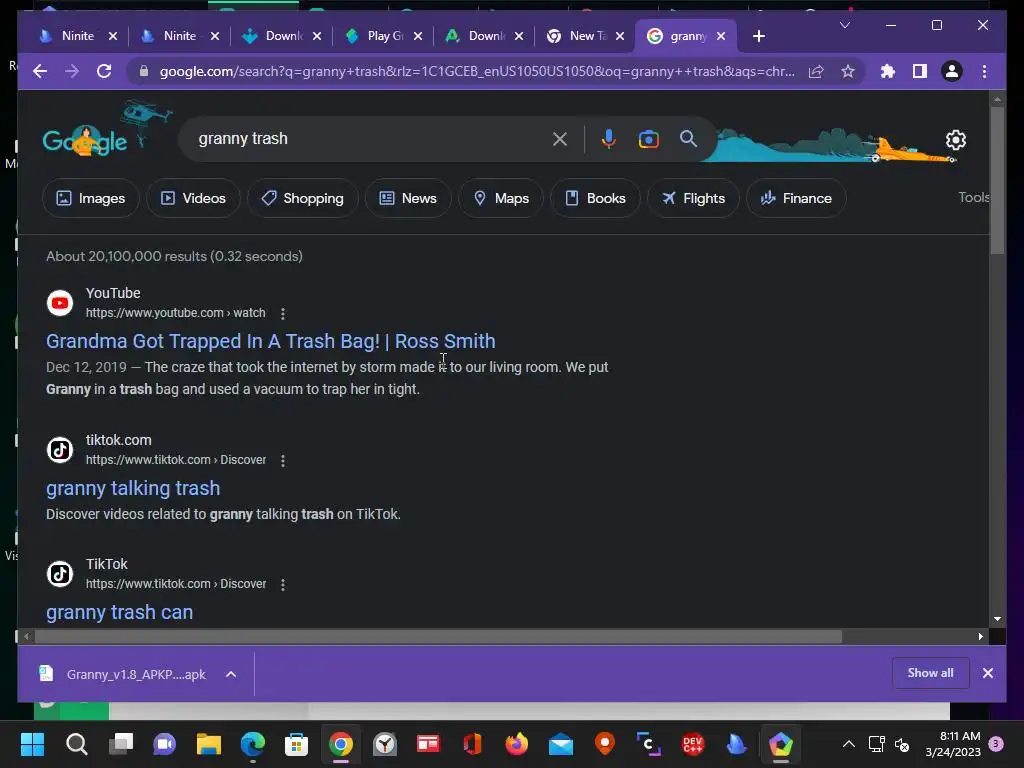Bookmark this tab with the star icon
Image resolution: width=1024 pixels, height=768 pixels.
[848, 71]
